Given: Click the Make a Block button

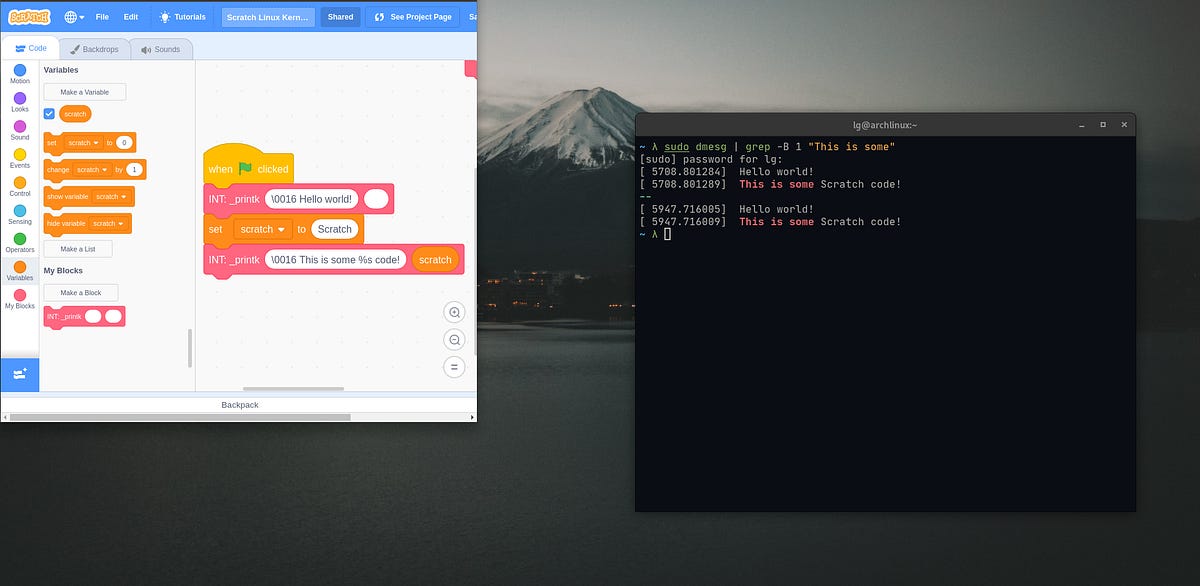Looking at the screenshot, I should coord(81,292).
